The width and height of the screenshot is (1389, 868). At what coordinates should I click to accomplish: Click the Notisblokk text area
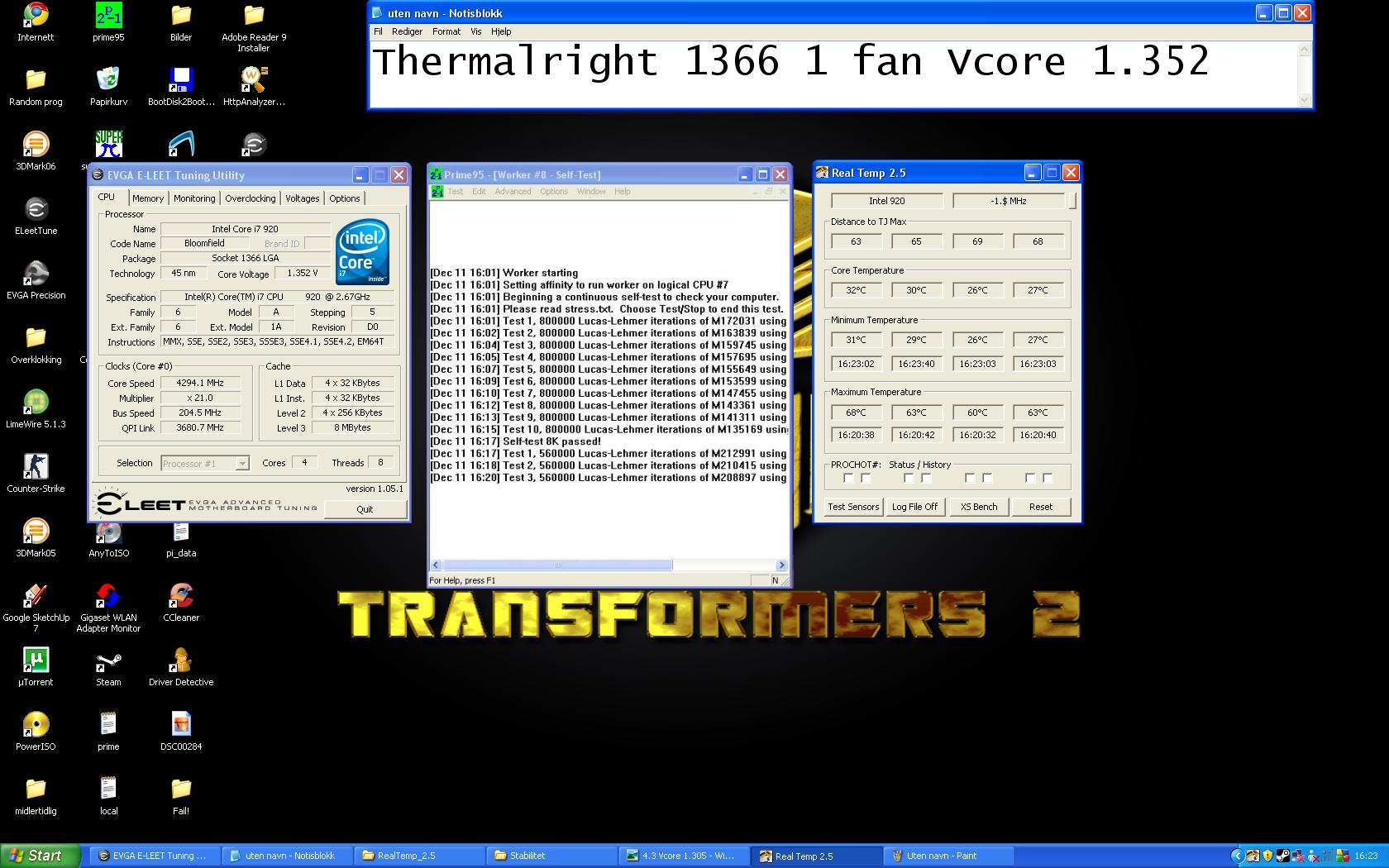point(834,74)
